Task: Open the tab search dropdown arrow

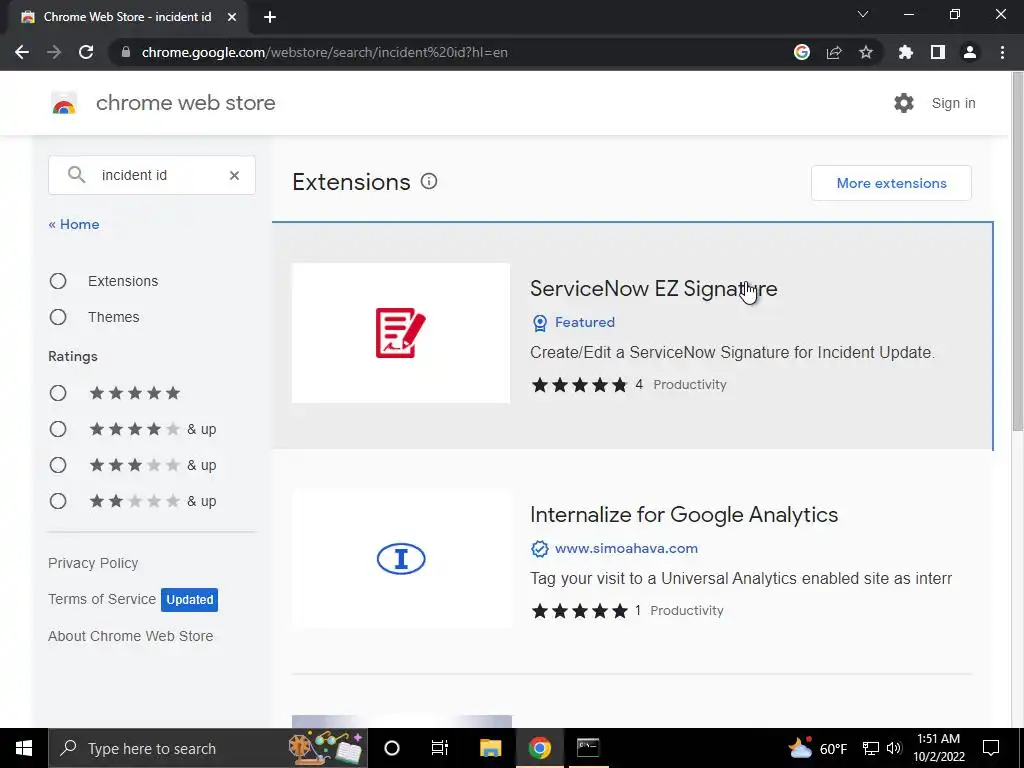Action: coord(863,14)
